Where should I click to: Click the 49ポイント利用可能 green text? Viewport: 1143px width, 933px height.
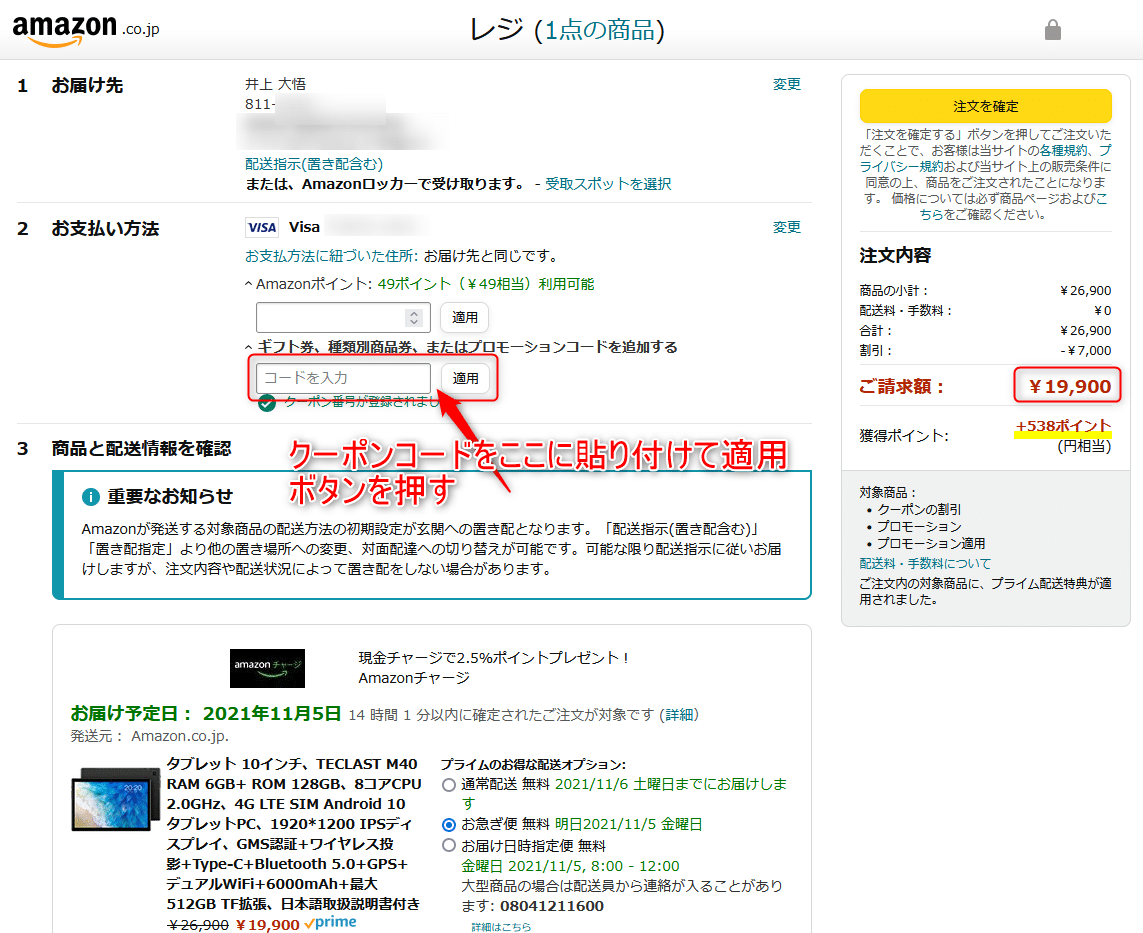coord(485,284)
